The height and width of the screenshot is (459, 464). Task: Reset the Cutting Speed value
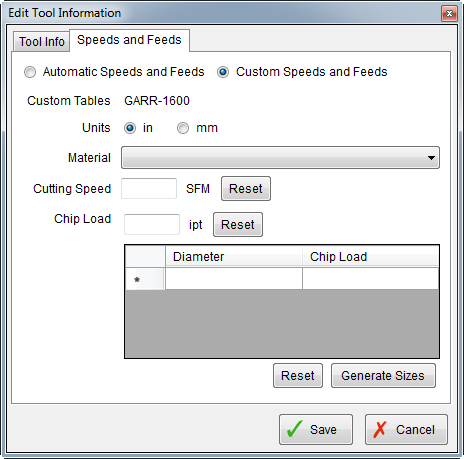point(246,189)
